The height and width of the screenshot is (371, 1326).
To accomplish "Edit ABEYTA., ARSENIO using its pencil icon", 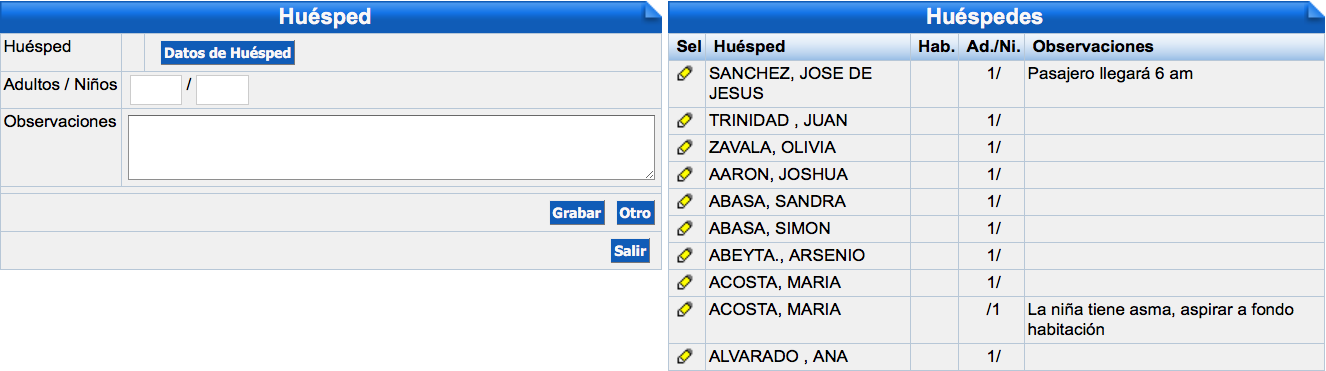I will click(x=685, y=255).
